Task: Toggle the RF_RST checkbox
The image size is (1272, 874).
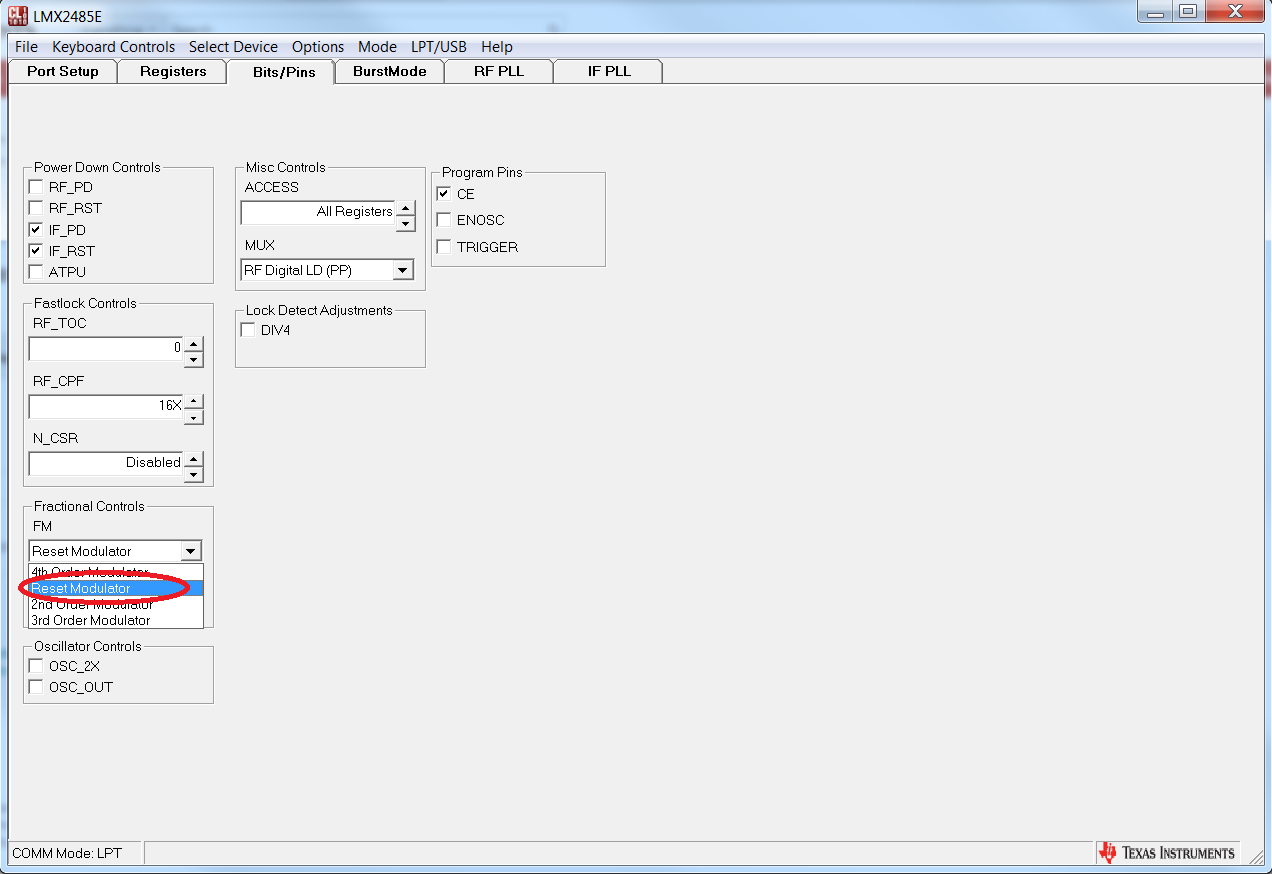Action: point(37,208)
